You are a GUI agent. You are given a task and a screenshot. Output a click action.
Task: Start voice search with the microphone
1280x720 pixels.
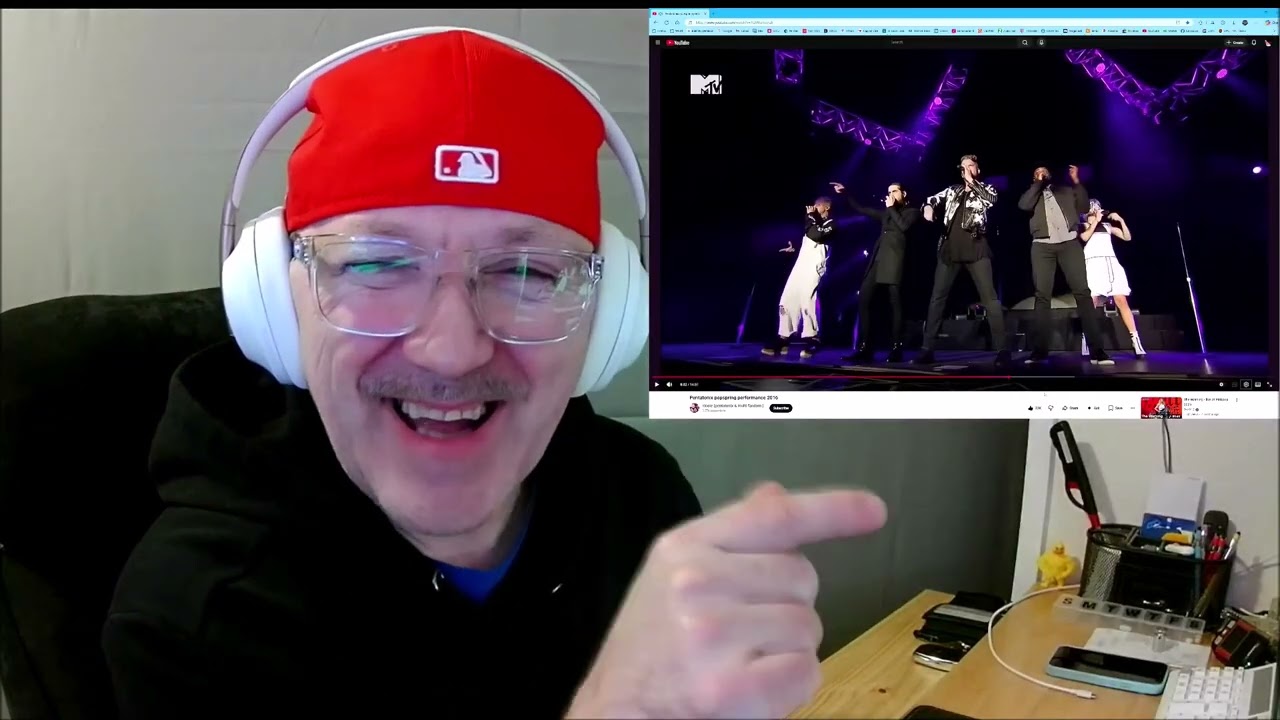[x=1041, y=42]
